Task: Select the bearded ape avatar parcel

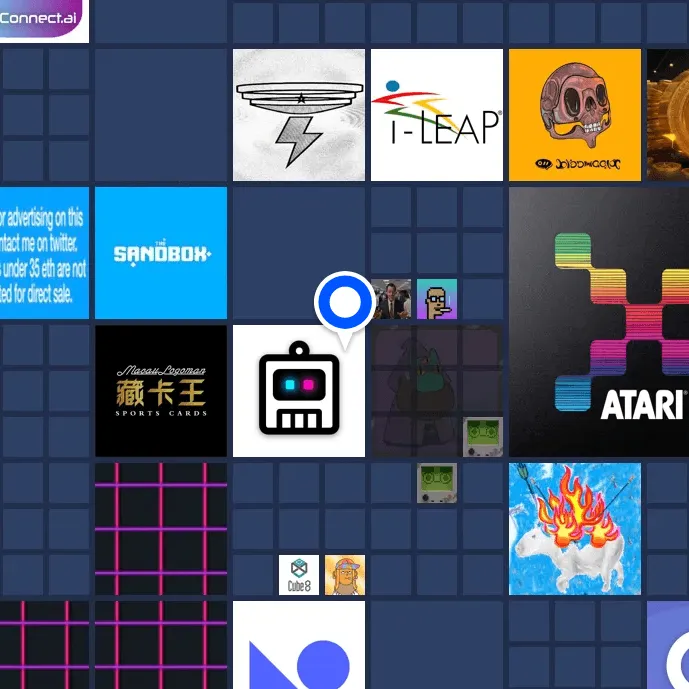Action: 345,575
